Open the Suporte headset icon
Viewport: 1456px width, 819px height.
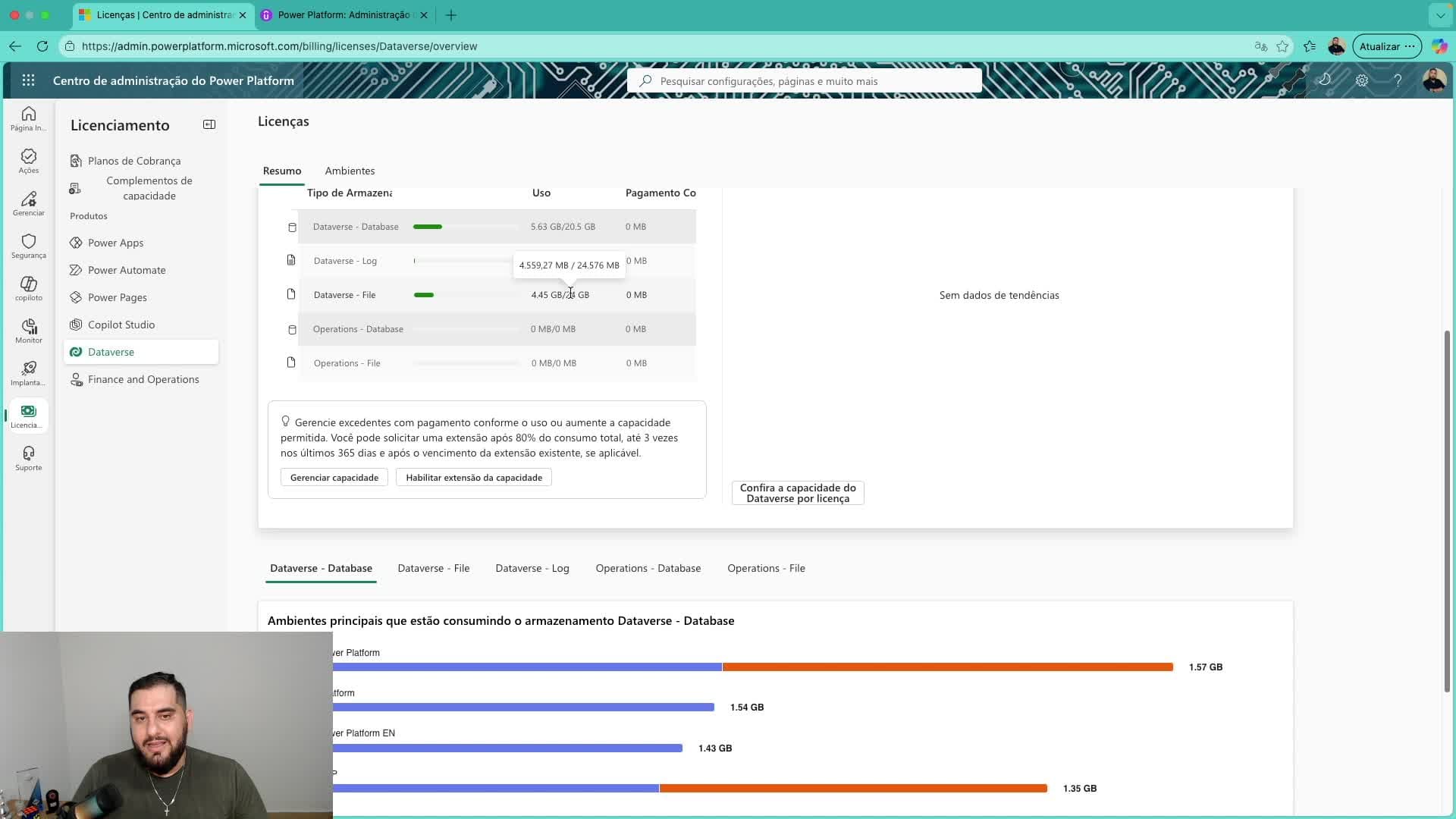point(29,458)
